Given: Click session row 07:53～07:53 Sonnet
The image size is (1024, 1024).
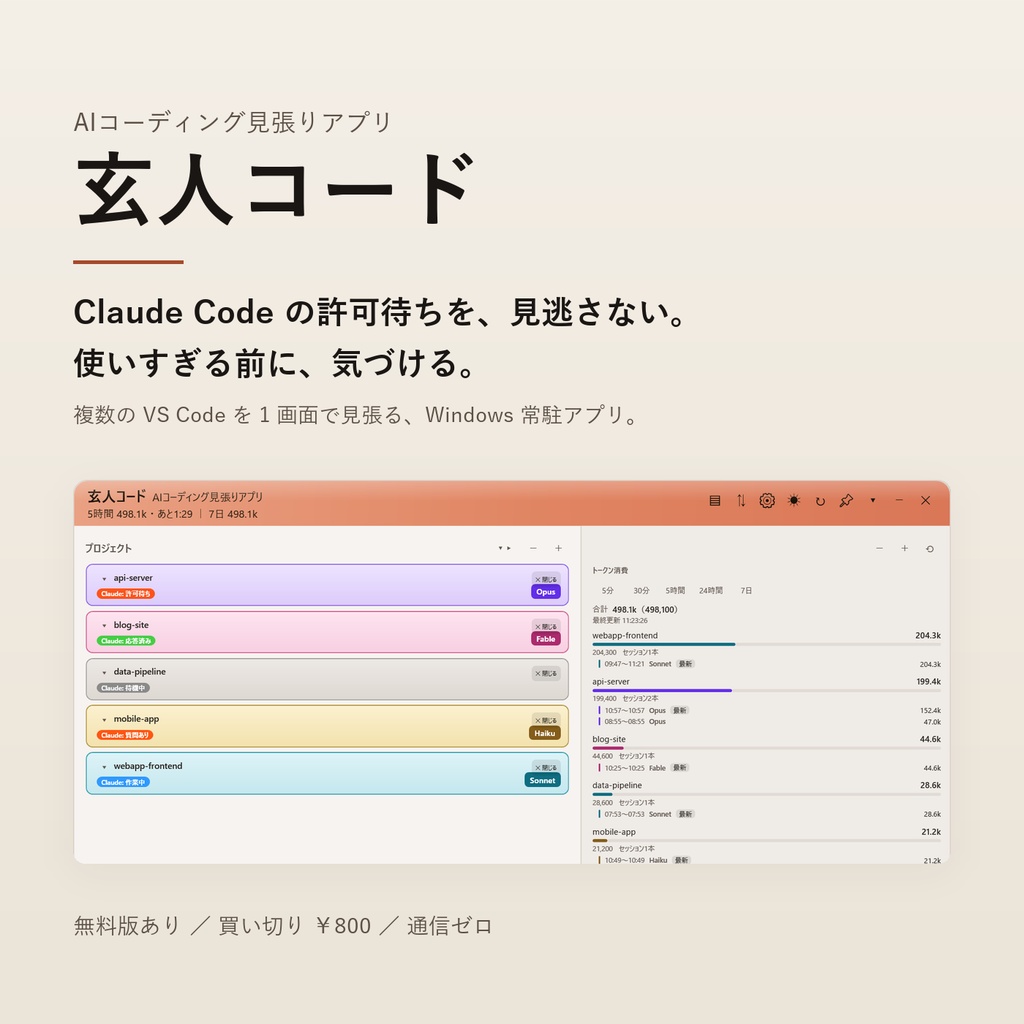Looking at the screenshot, I should (769, 814).
